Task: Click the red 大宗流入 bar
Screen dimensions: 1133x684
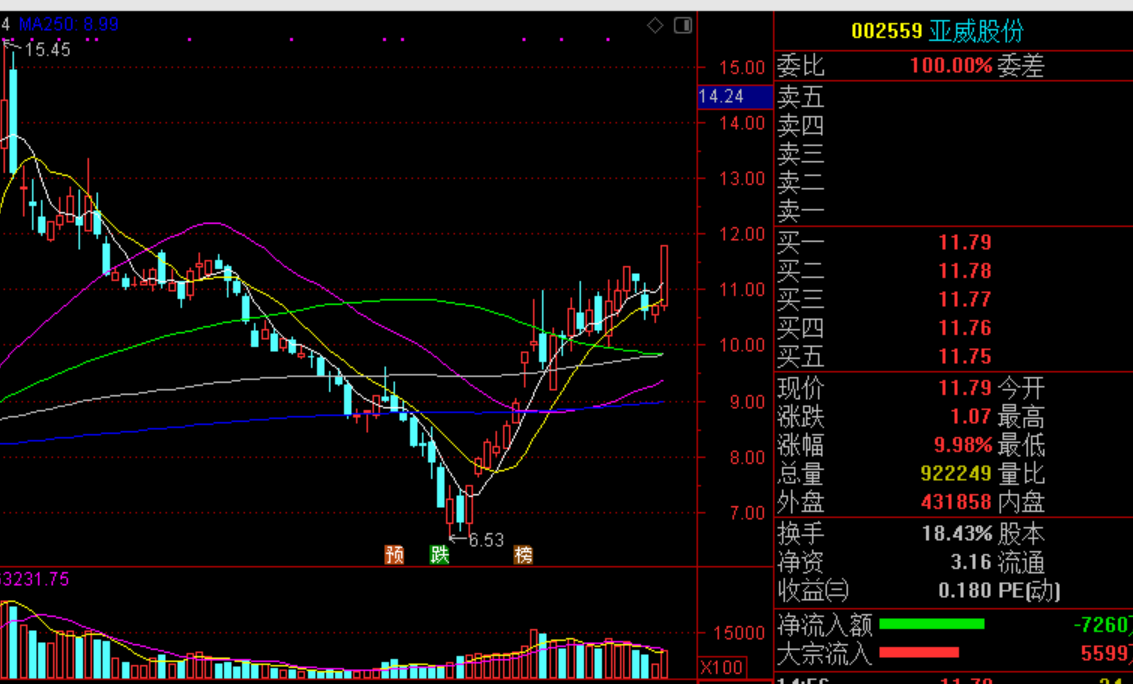Action: [x=918, y=653]
